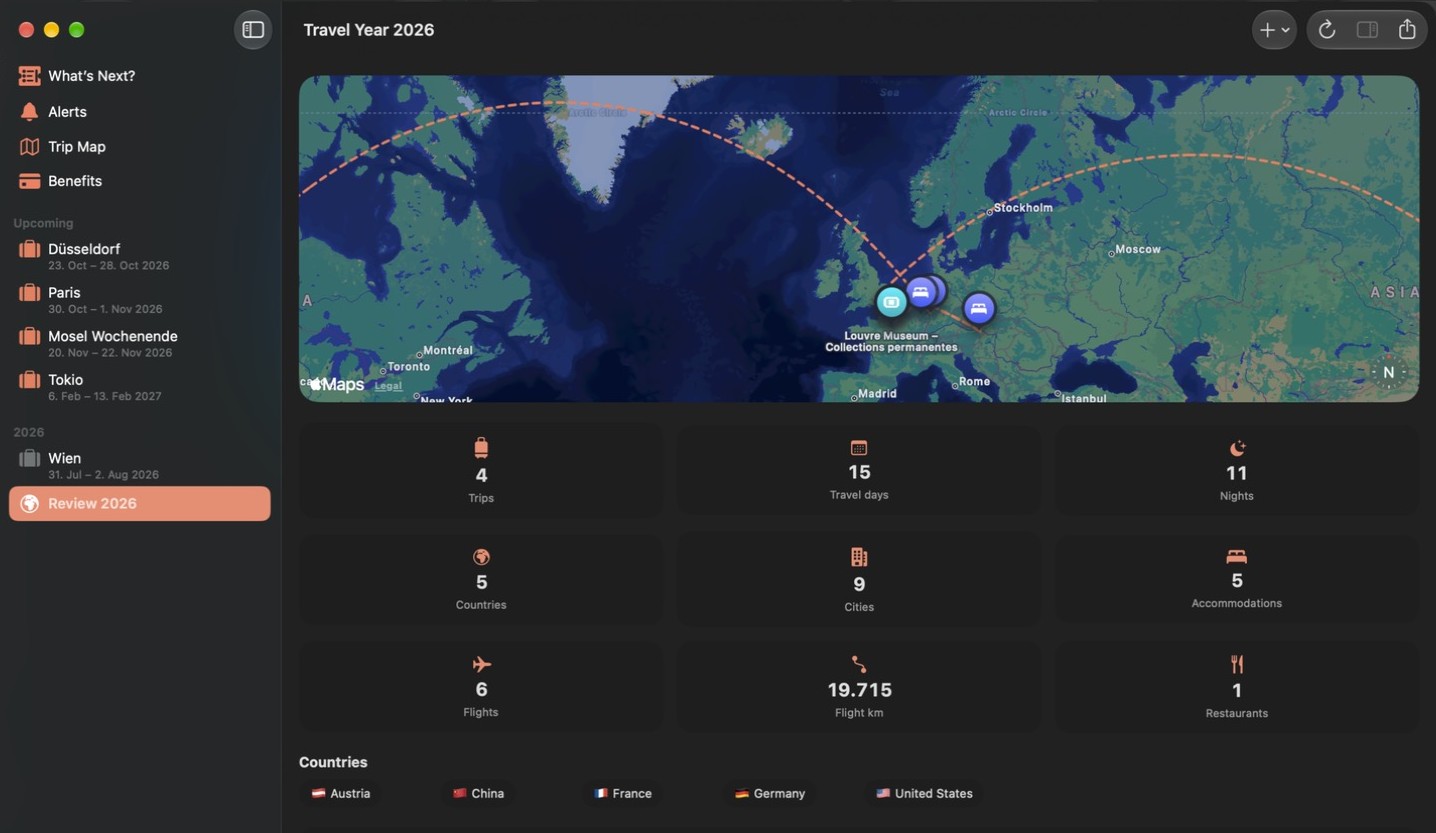Viewport: 1436px width, 833px height.
Task: Select the Paris trip
Action: point(140,300)
